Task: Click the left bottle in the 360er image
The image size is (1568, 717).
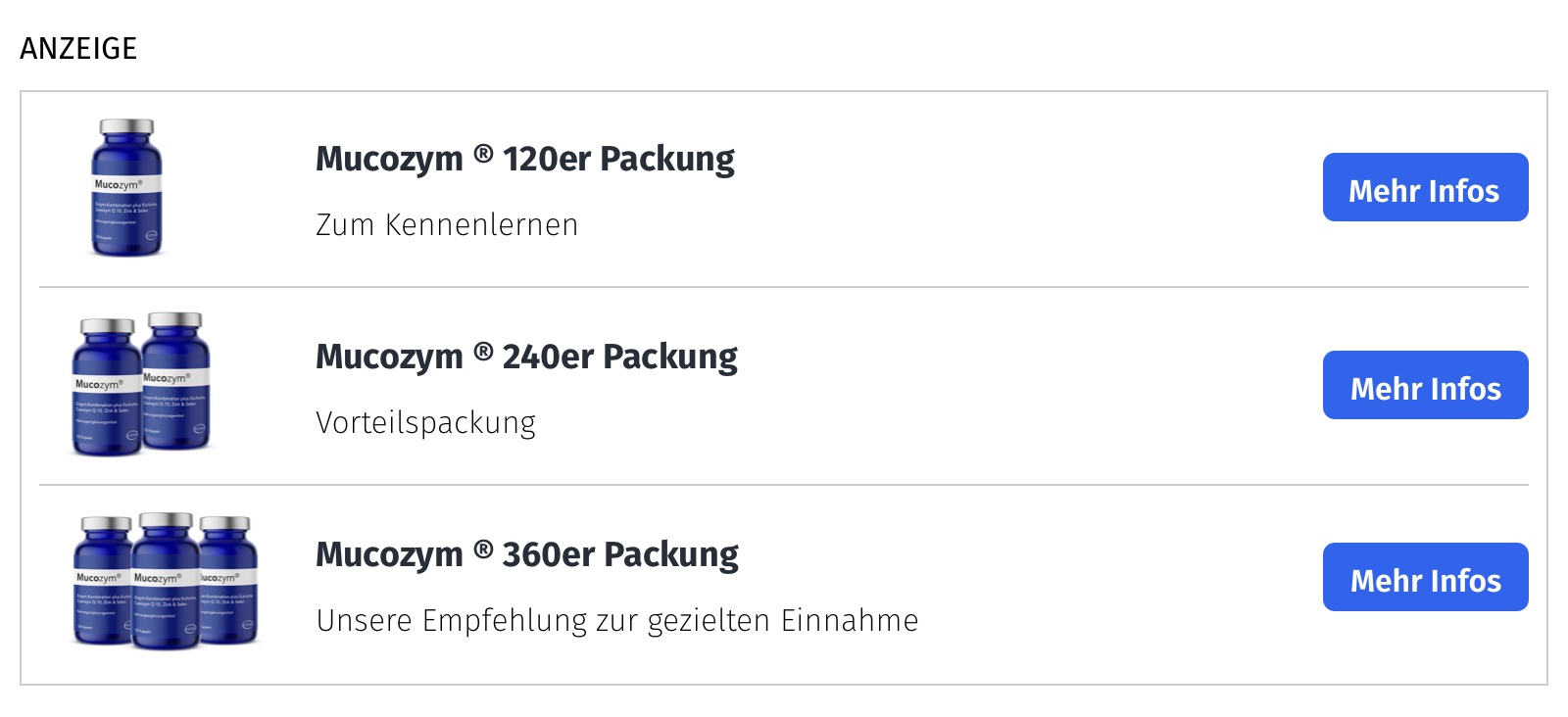Action: click(x=102, y=581)
